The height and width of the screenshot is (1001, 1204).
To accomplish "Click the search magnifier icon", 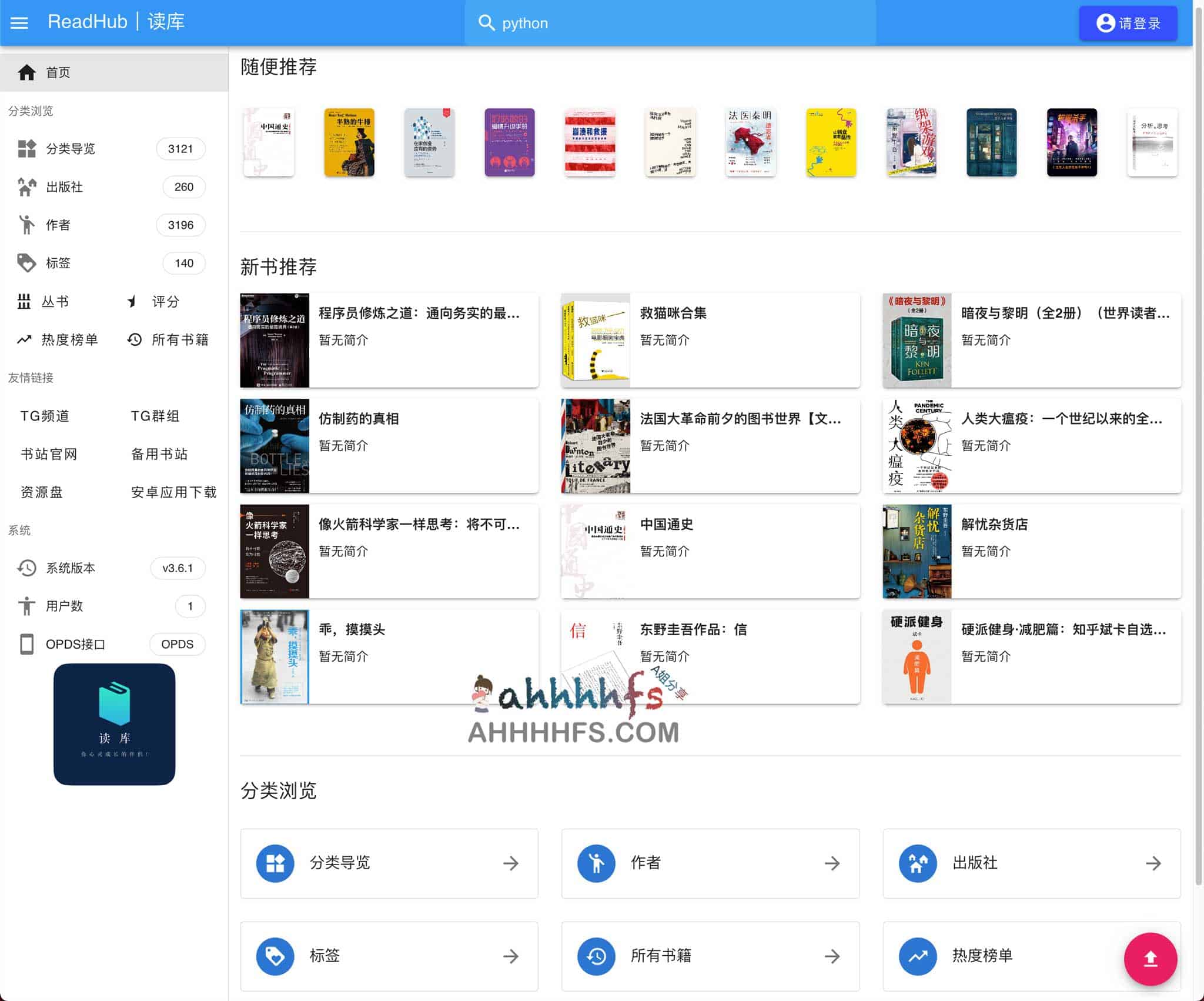I will [487, 22].
